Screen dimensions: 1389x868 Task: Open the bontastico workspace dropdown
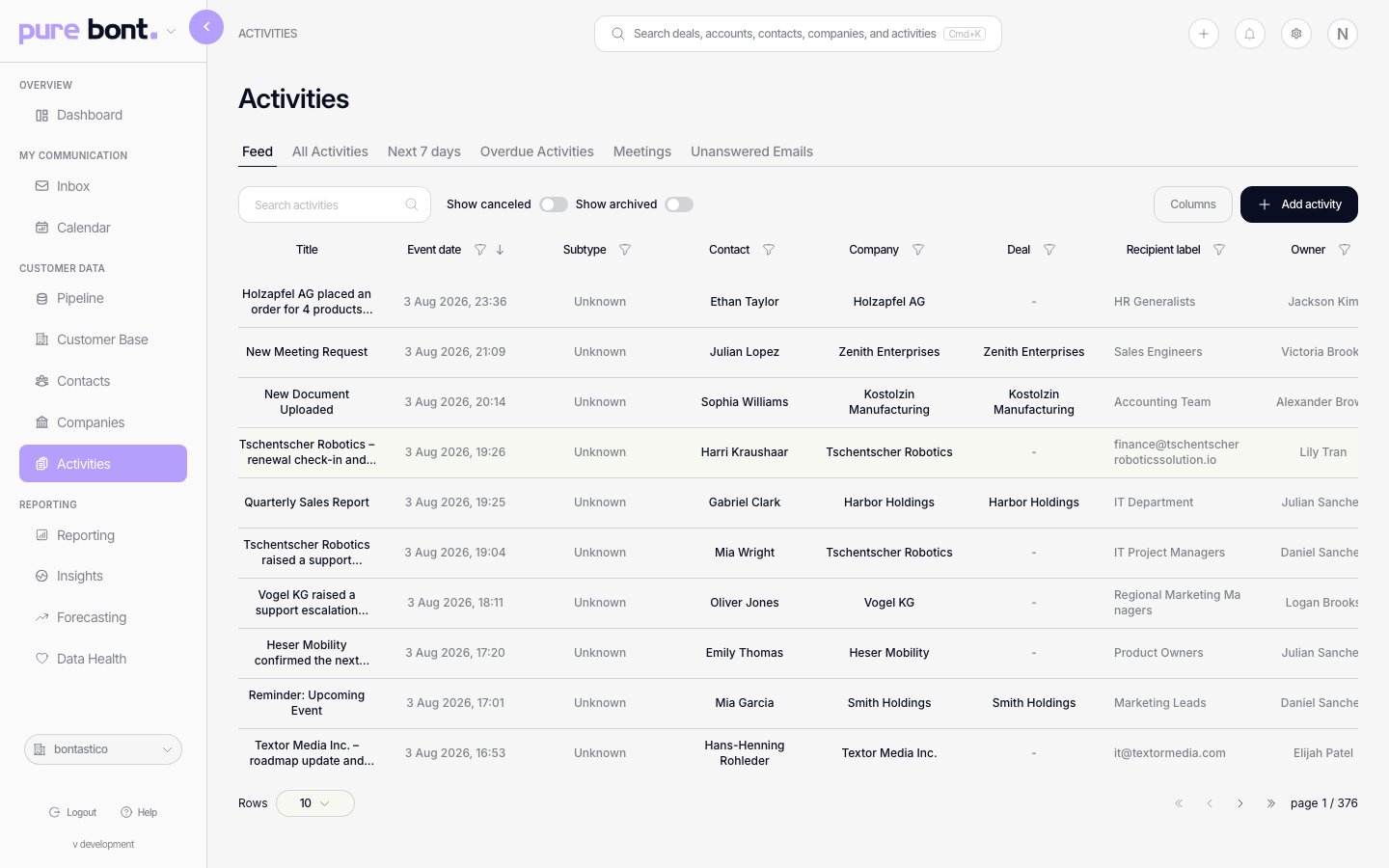pyautogui.click(x=103, y=749)
